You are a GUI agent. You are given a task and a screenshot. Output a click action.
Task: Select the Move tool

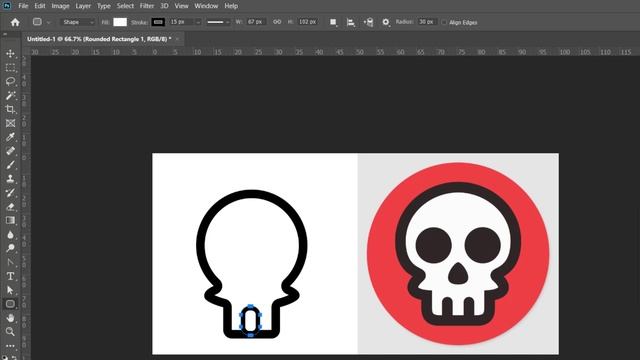[x=10, y=53]
